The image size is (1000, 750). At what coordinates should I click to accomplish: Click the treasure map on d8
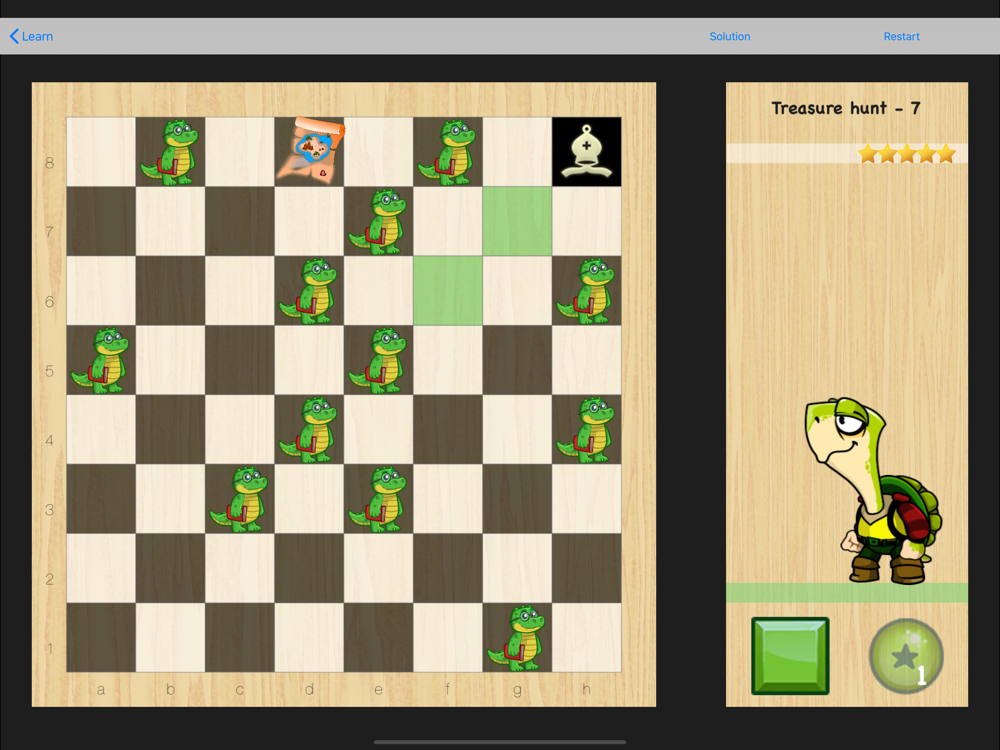point(310,151)
